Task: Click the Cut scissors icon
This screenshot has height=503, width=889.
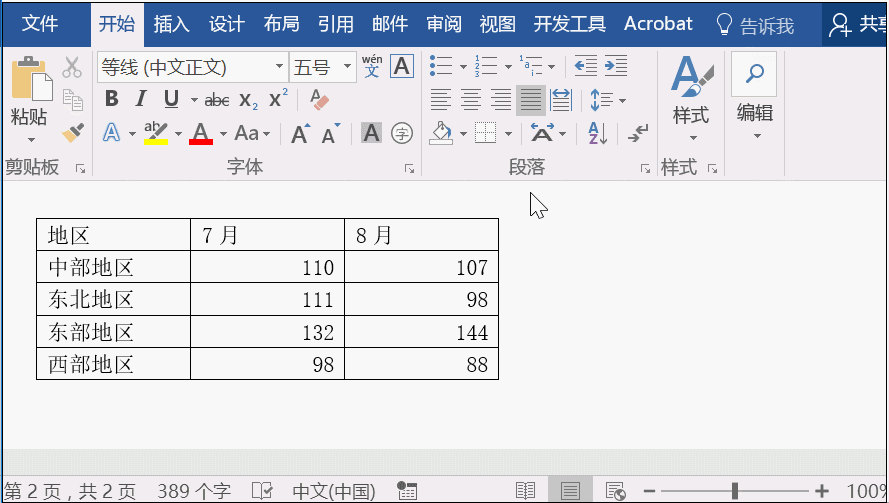Action: [72, 67]
